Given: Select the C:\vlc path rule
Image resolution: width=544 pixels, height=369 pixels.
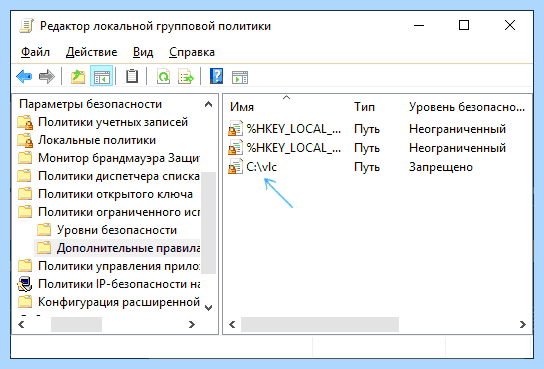Looking at the screenshot, I should pyautogui.click(x=261, y=167).
